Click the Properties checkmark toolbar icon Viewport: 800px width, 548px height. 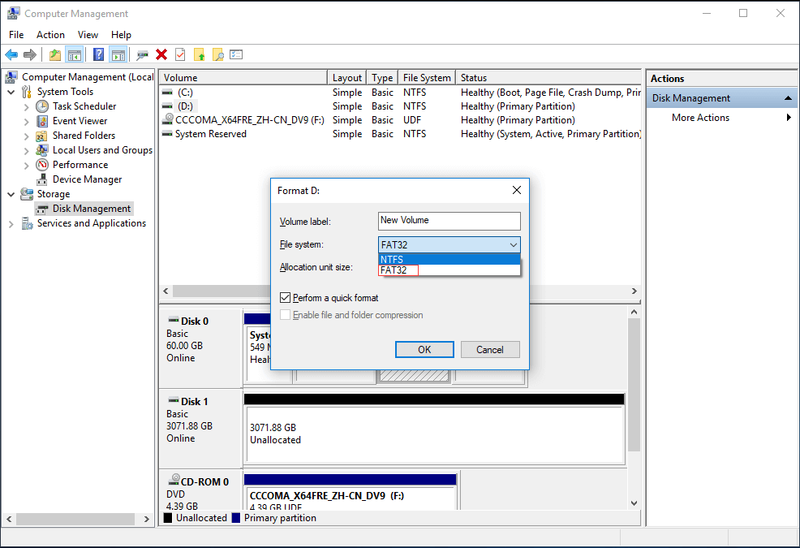tap(180, 55)
